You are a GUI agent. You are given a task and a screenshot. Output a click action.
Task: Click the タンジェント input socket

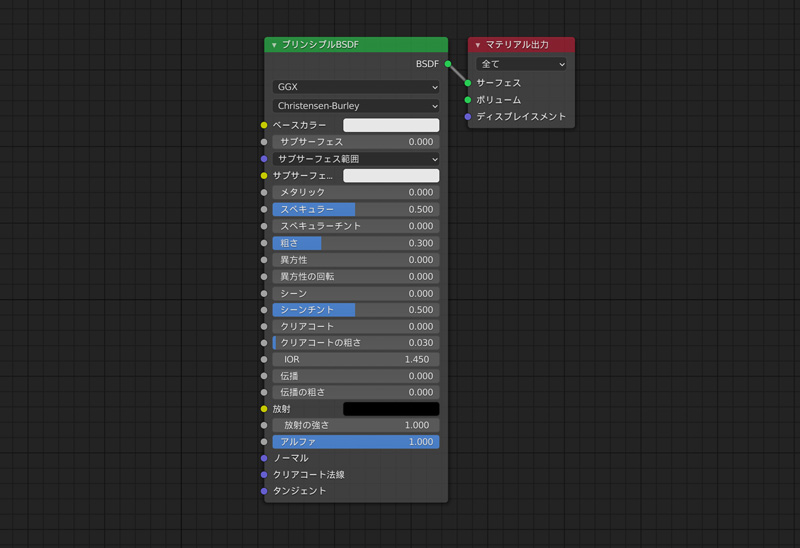pyautogui.click(x=264, y=491)
